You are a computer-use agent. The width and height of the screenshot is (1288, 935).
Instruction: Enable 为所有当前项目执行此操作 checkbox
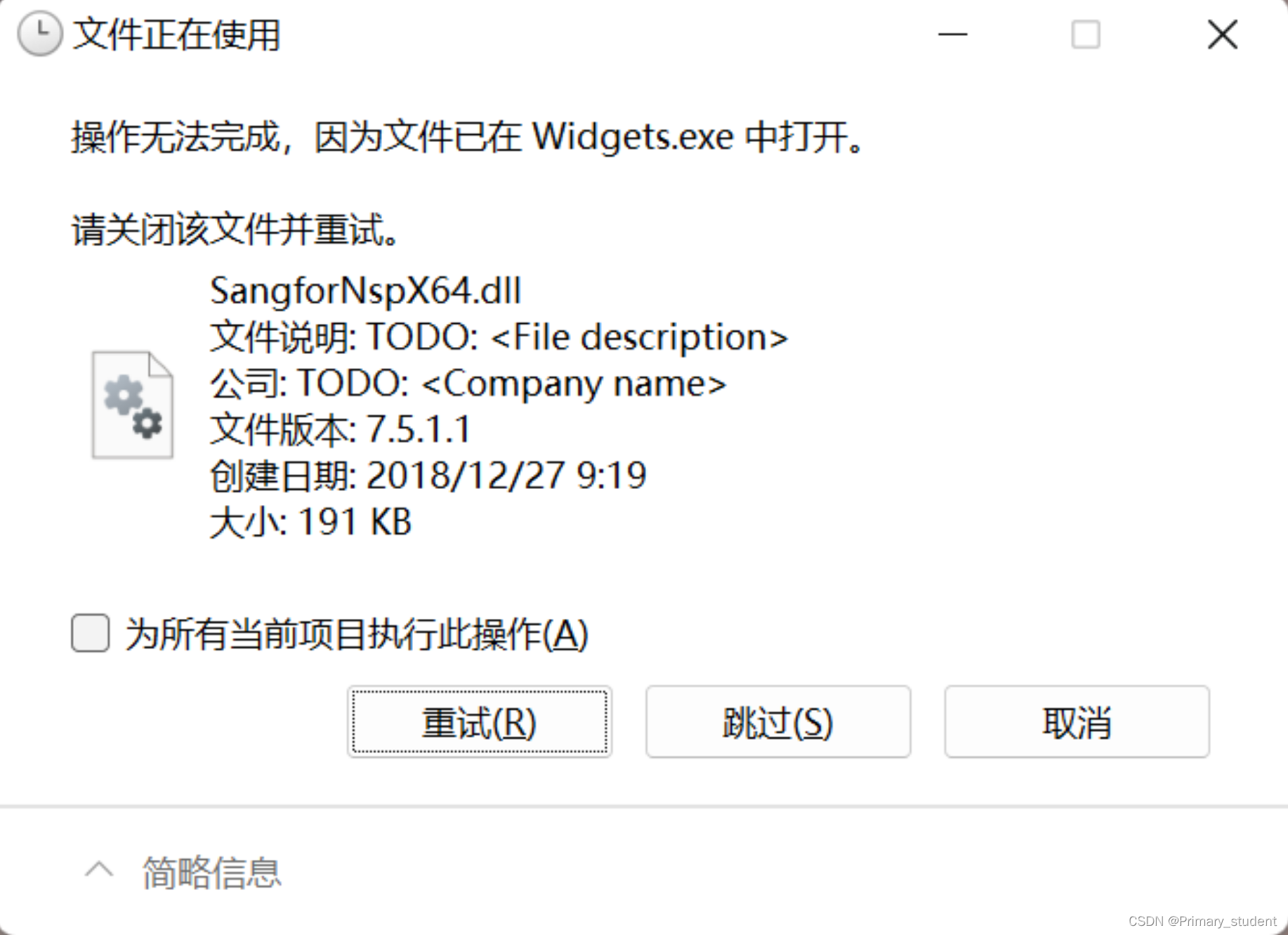tap(90, 633)
